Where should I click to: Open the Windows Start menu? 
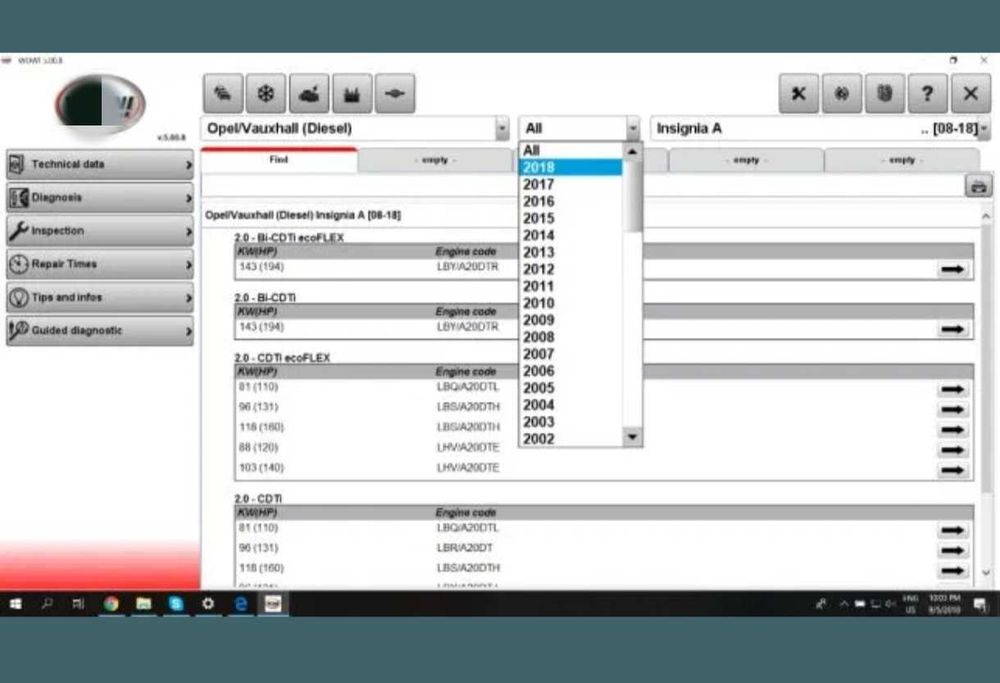tap(15, 603)
